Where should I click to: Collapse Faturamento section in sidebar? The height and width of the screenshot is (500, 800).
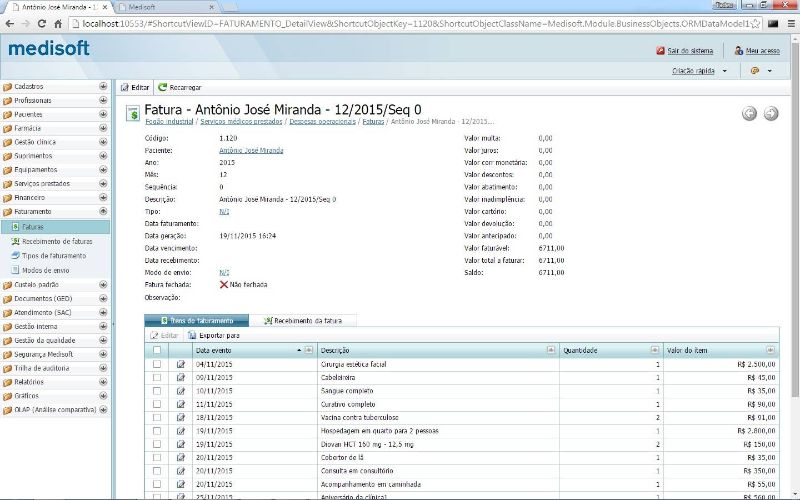[x=103, y=211]
